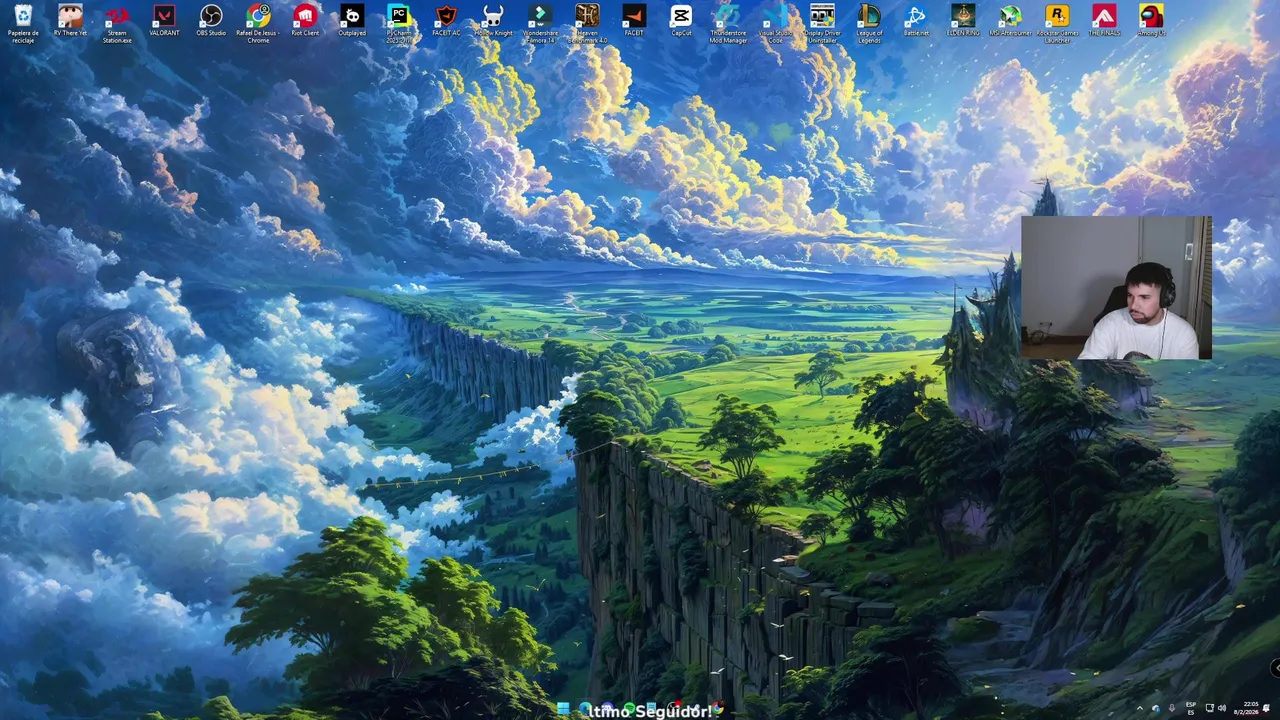Click the webcam overlay of the streamer

click(1116, 288)
